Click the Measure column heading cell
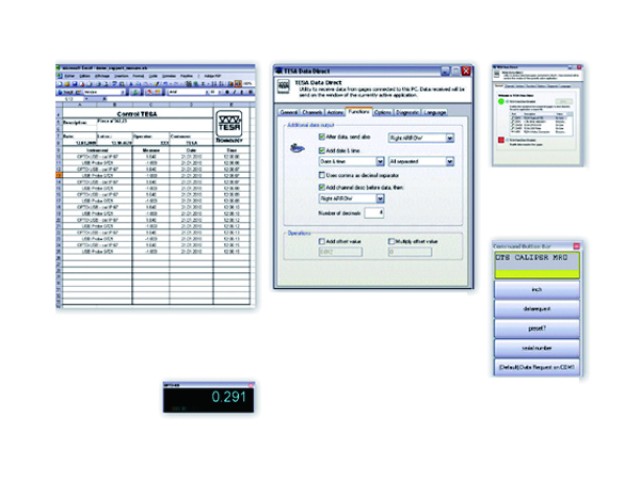 (x=151, y=150)
